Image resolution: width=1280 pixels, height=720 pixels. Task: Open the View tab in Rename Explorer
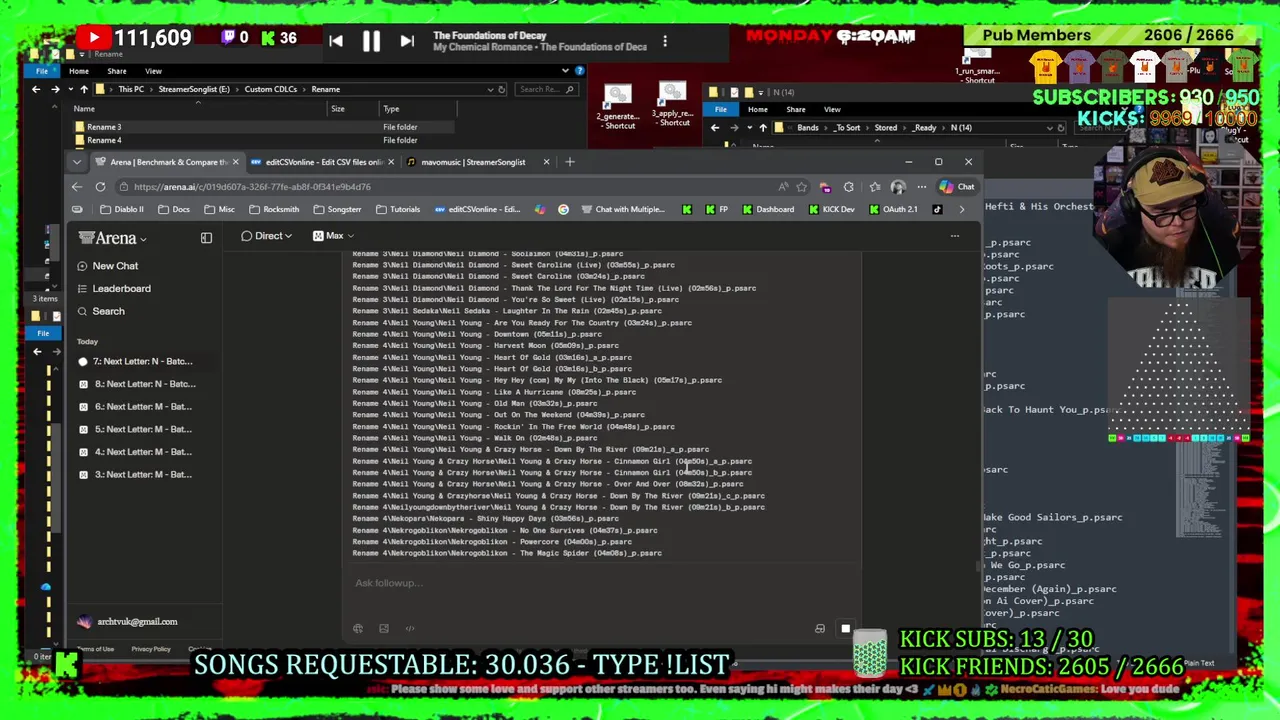coord(153,71)
